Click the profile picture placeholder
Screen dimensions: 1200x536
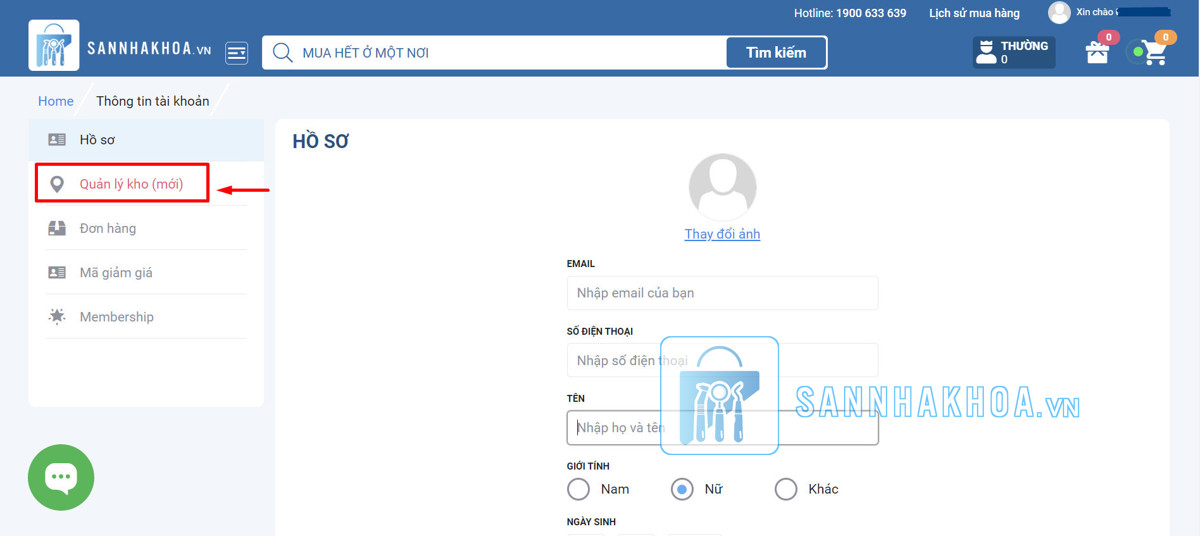(x=722, y=188)
